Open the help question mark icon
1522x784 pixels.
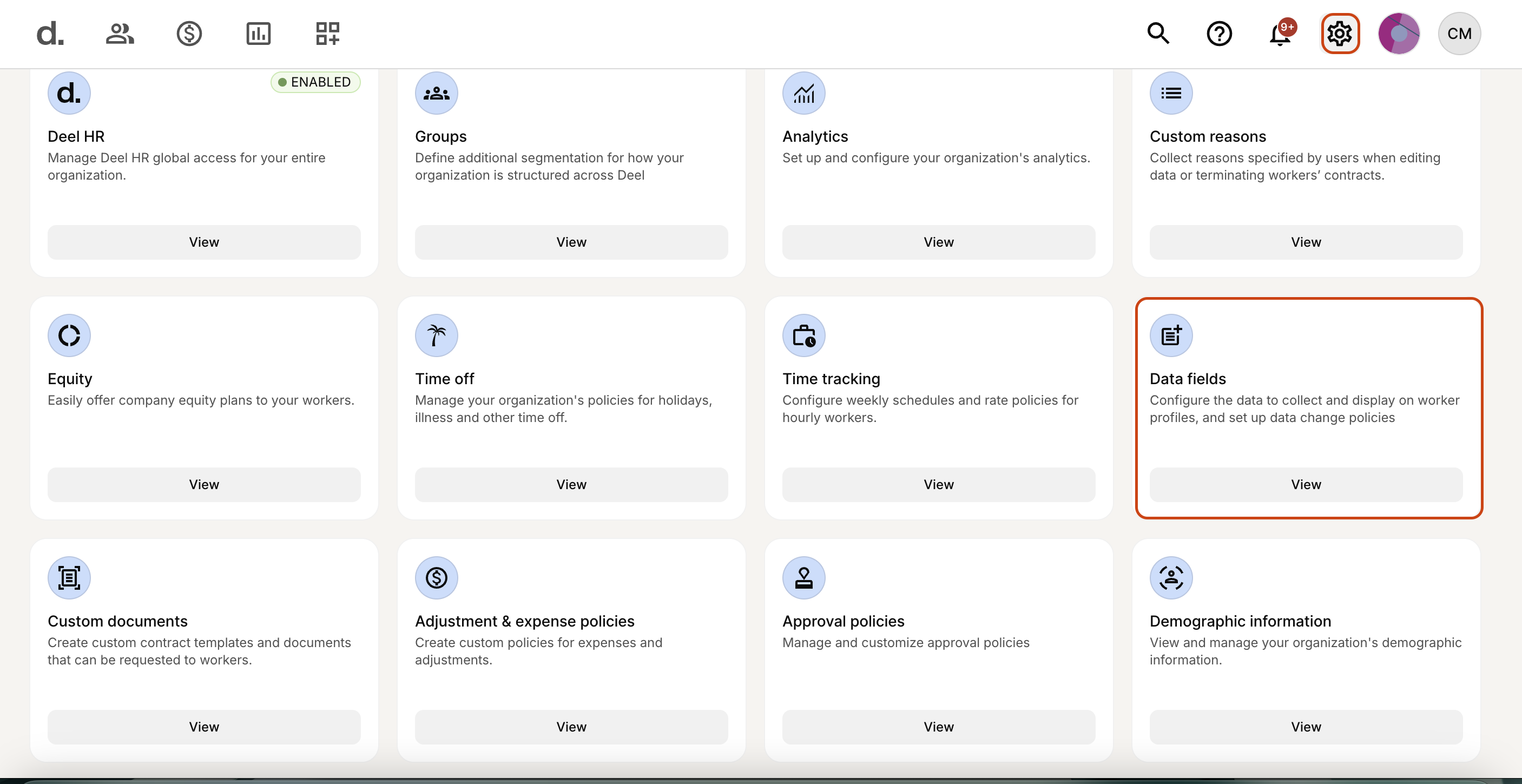pos(1219,34)
